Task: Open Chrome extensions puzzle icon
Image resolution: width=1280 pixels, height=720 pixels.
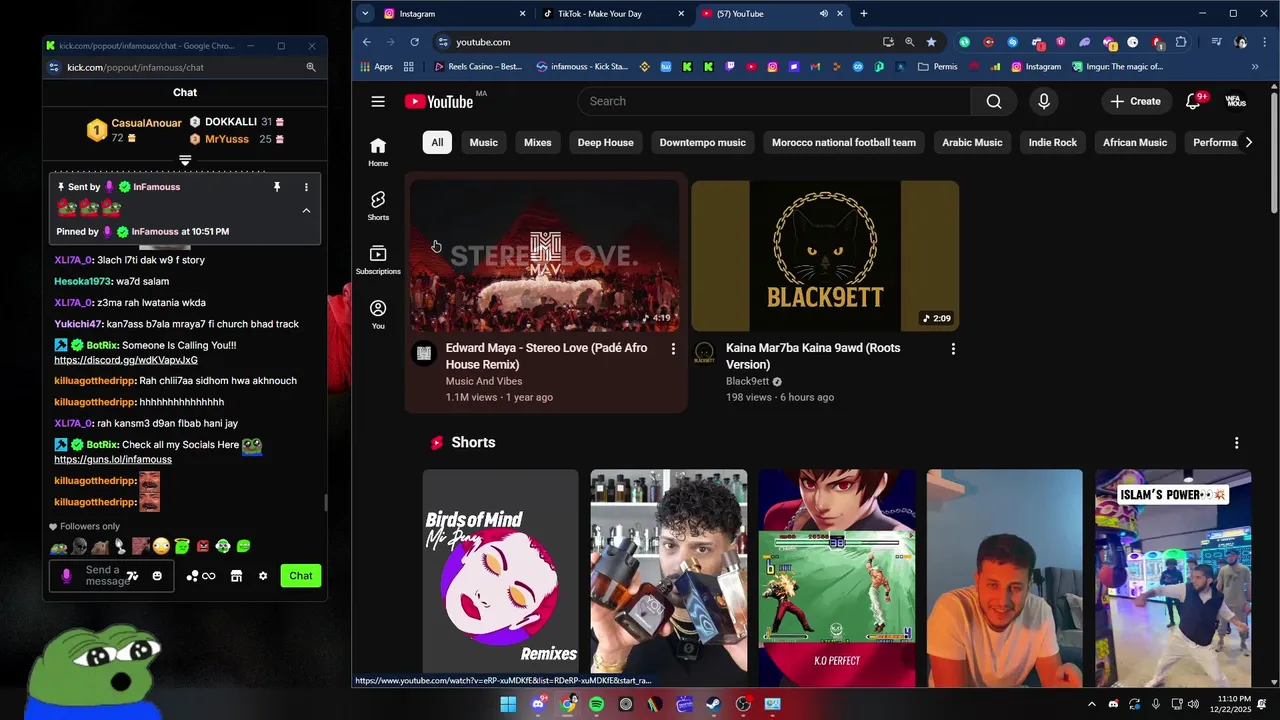Action: pyautogui.click(x=1181, y=42)
